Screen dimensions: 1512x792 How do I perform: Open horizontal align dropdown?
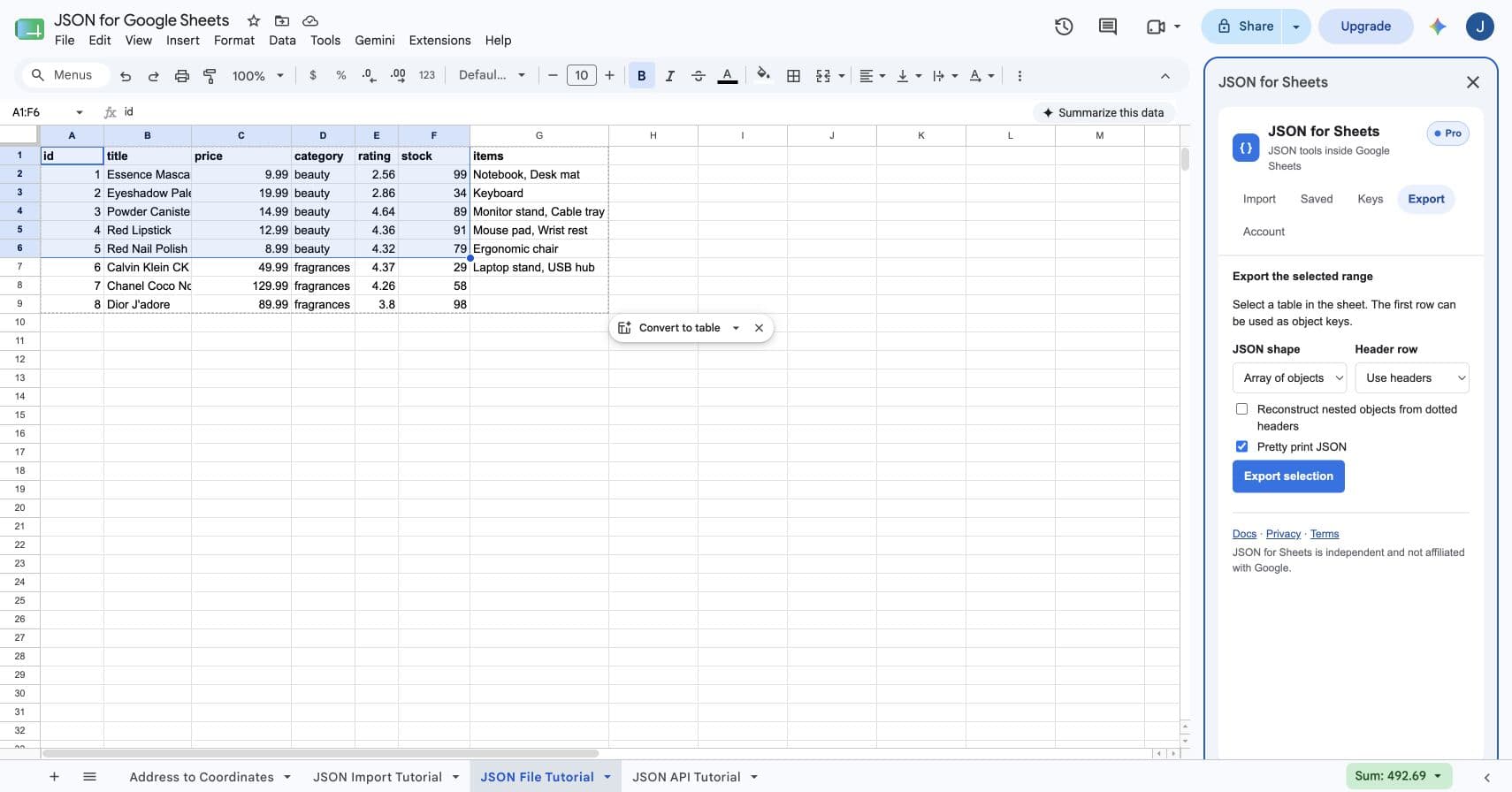(x=873, y=76)
